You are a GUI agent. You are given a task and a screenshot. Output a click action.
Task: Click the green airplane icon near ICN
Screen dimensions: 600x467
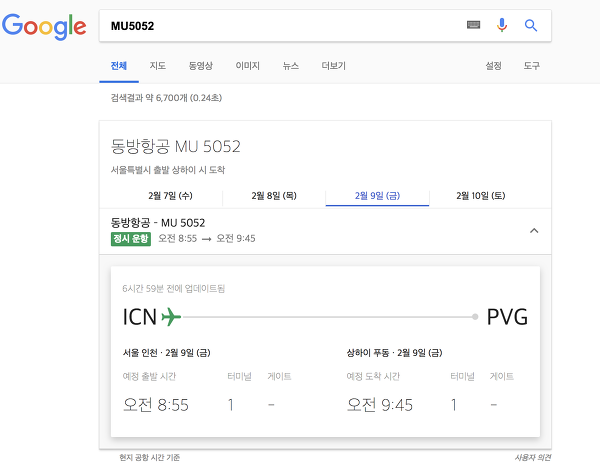(171, 317)
